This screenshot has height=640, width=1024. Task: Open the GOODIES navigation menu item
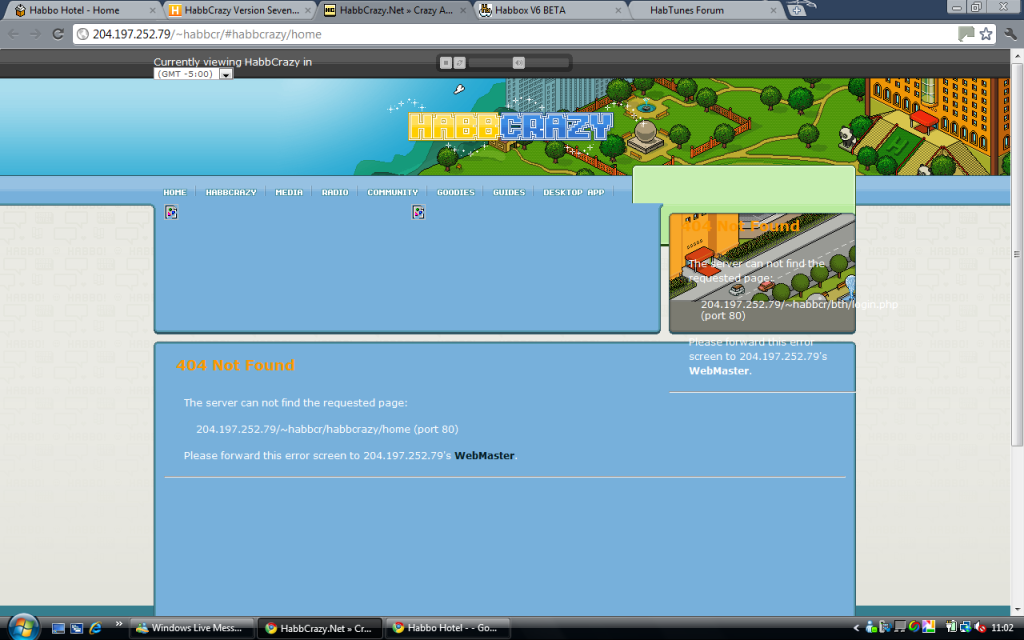(456, 192)
